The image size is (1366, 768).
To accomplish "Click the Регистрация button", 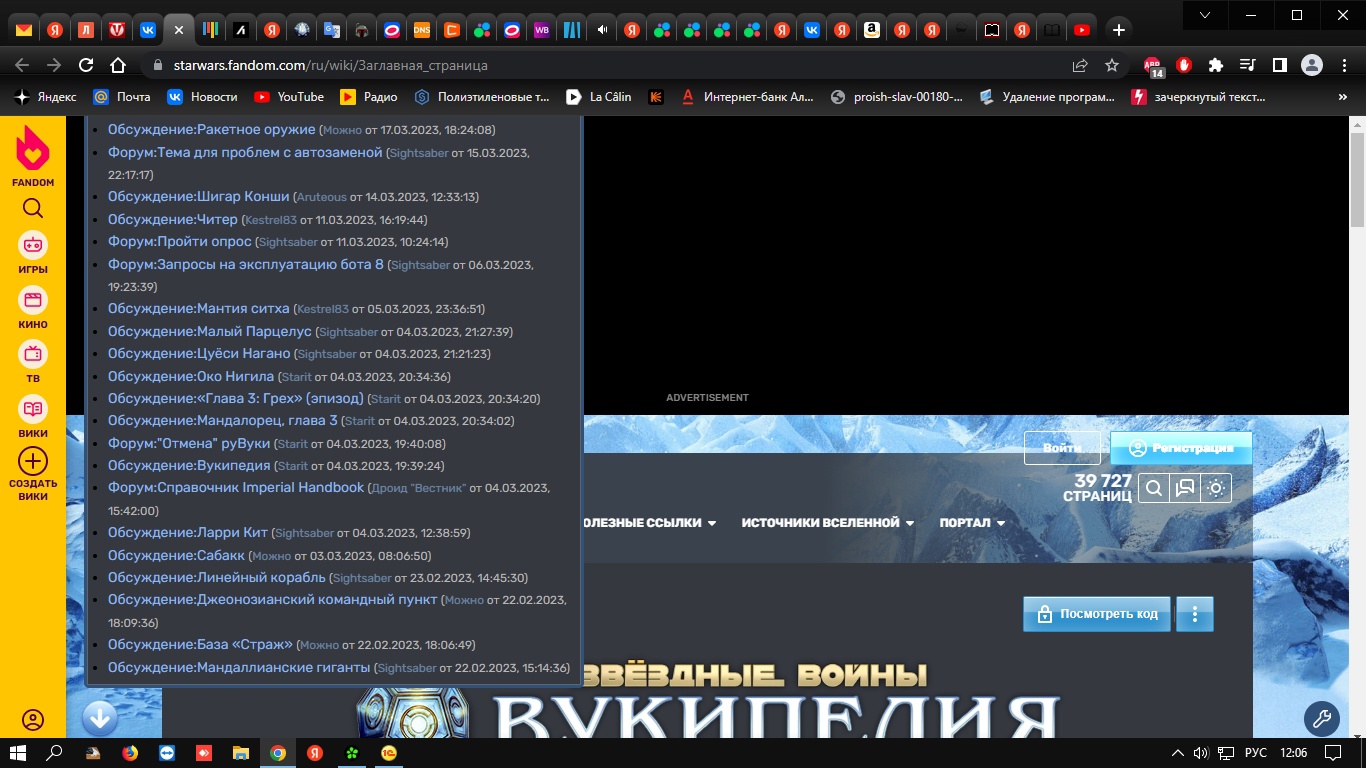I will click(1181, 448).
